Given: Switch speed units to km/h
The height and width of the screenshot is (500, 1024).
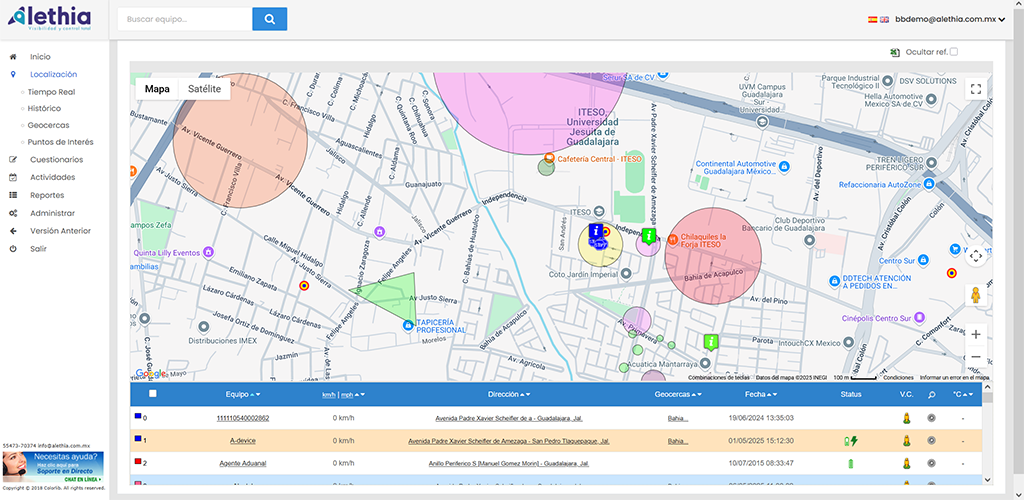Looking at the screenshot, I should point(328,394).
